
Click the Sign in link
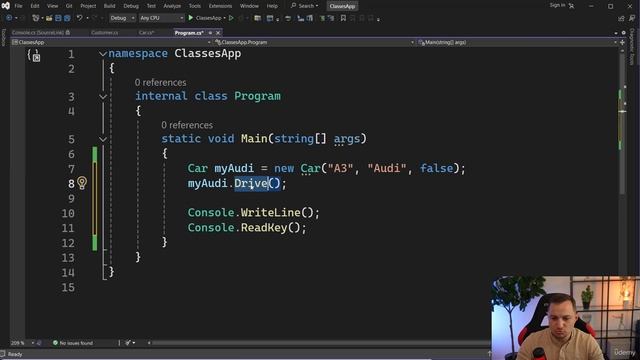click(557, 5)
